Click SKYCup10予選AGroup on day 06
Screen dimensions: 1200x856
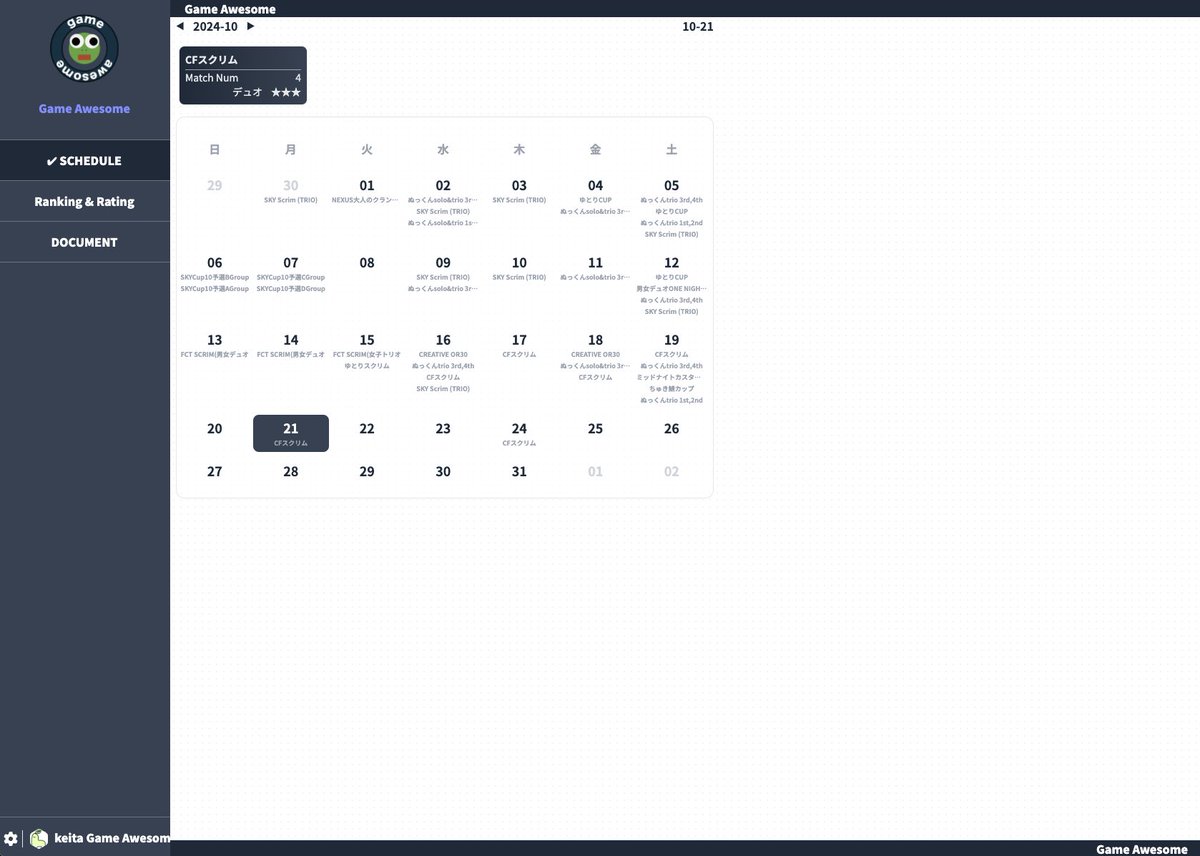[x=215, y=289]
